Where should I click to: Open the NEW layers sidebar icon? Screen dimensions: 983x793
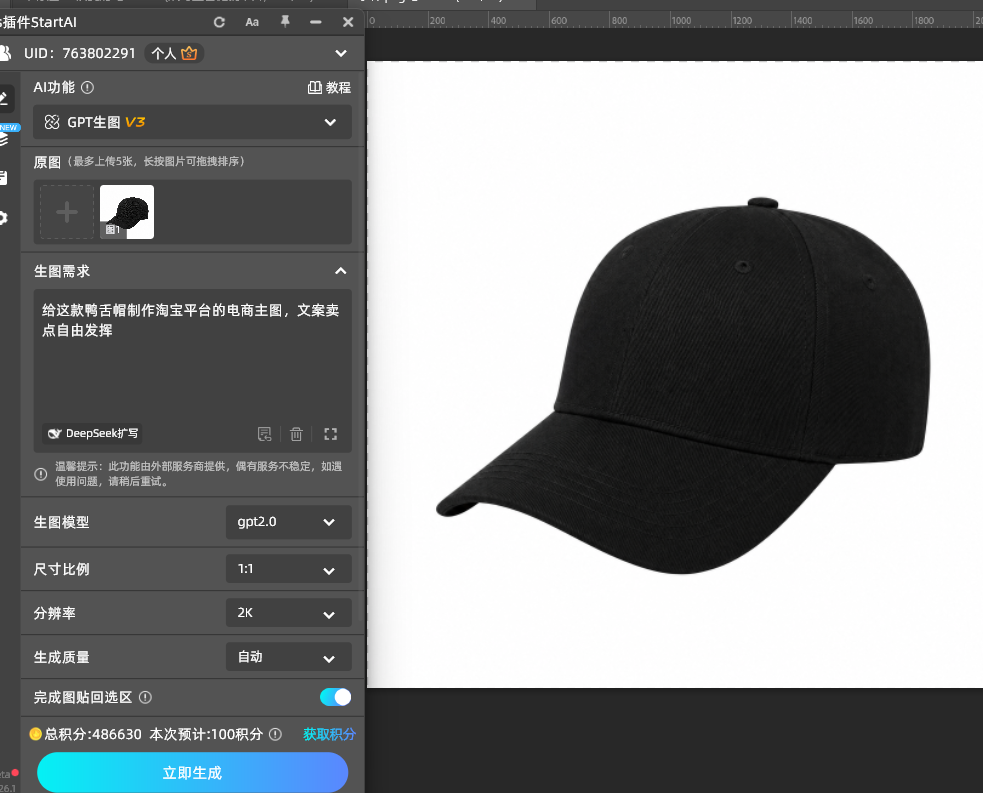[5, 137]
